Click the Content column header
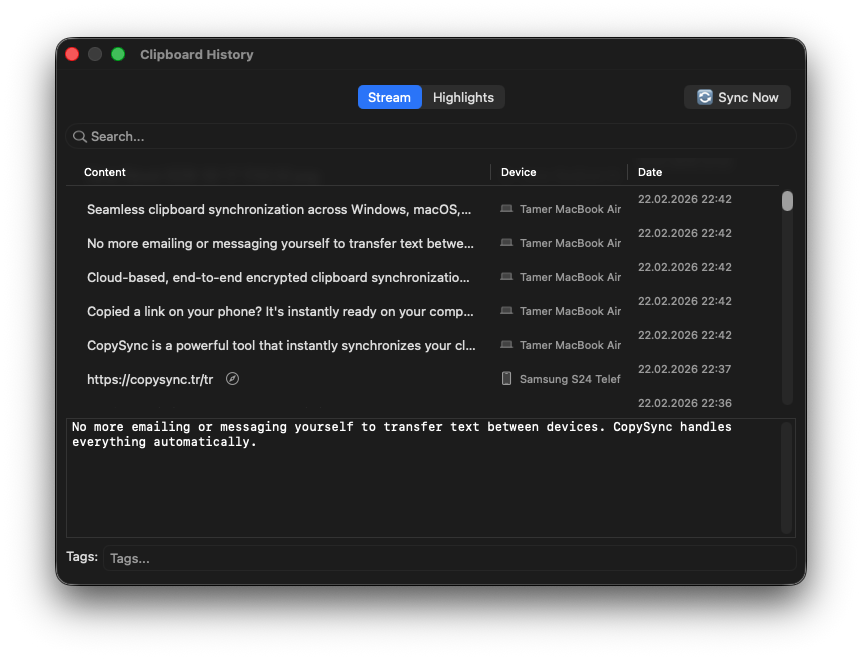This screenshot has height=659, width=862. [105, 172]
